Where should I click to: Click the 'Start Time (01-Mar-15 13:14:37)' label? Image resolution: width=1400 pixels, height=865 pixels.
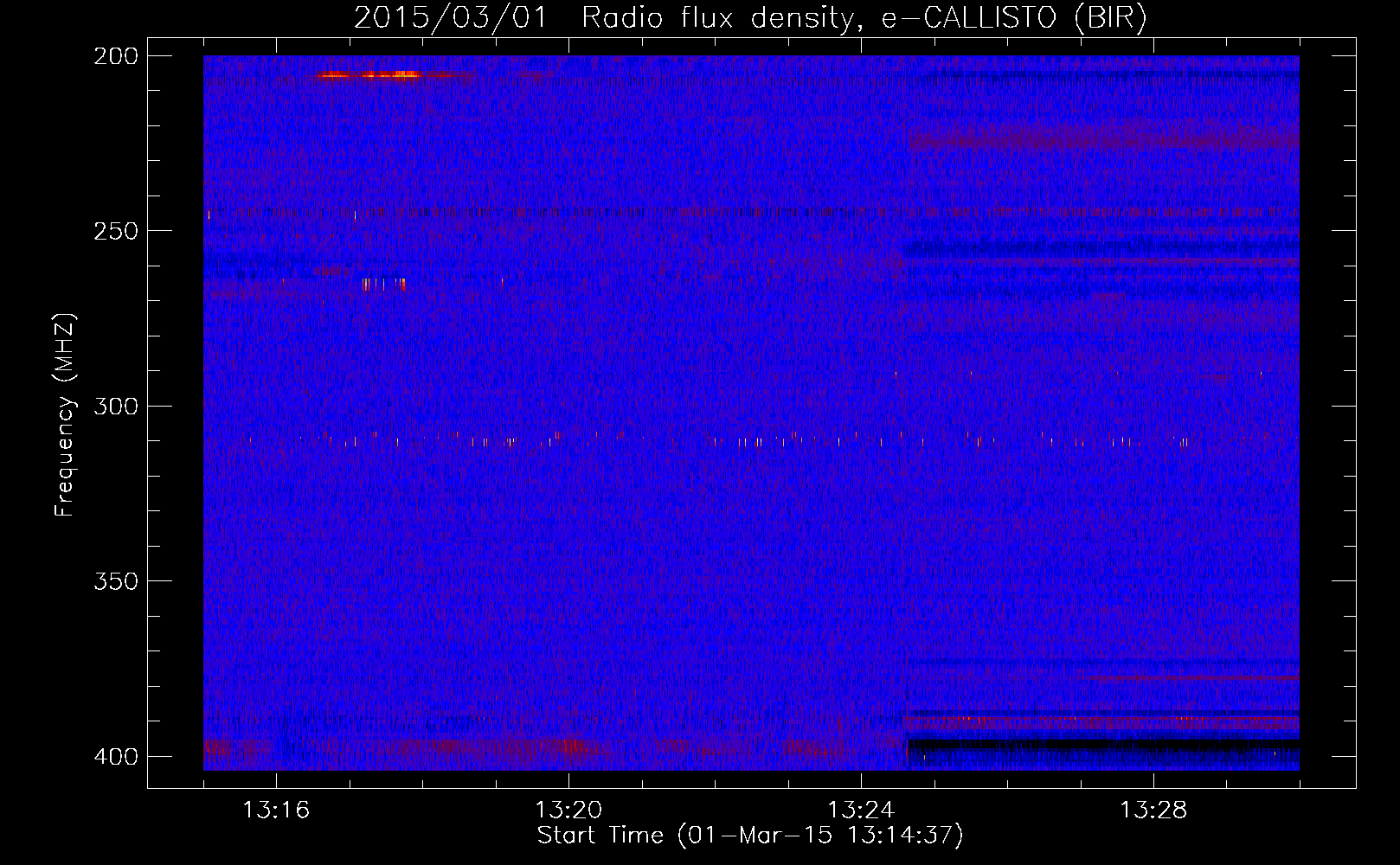[750, 836]
